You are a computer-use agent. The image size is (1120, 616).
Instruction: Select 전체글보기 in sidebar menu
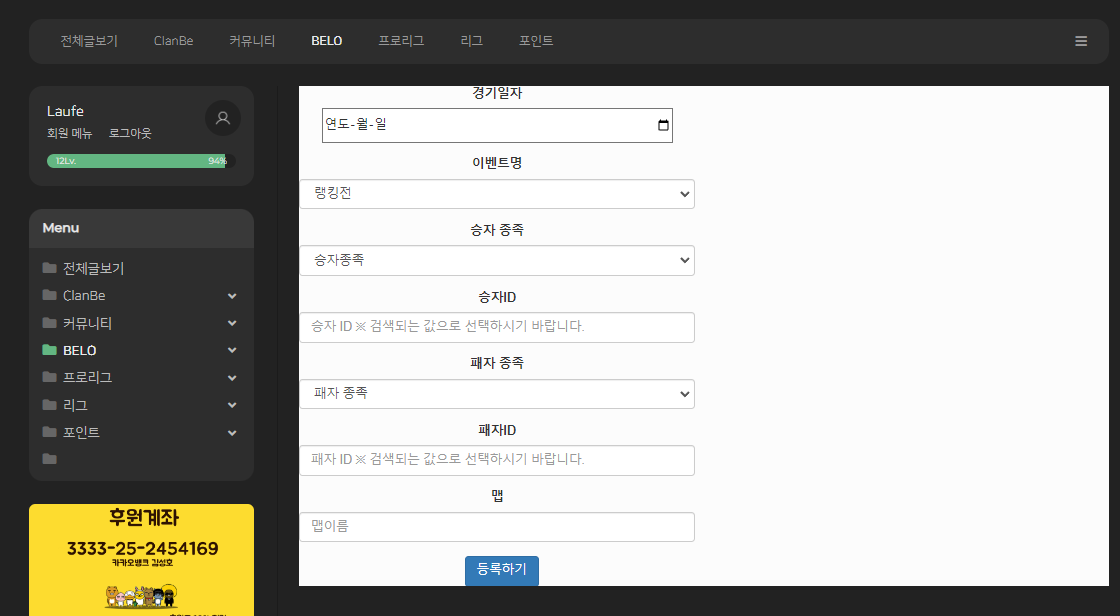pyautogui.click(x=94, y=269)
